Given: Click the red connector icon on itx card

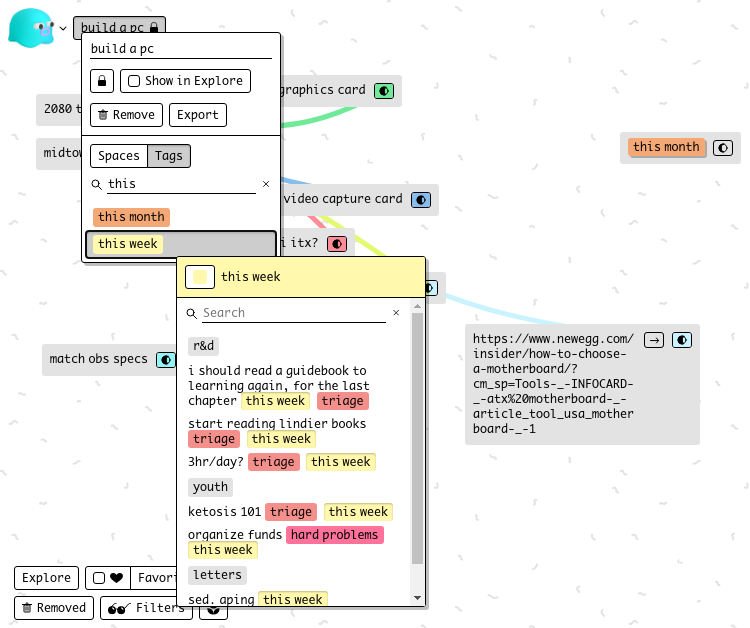Looking at the screenshot, I should pyautogui.click(x=337, y=243).
